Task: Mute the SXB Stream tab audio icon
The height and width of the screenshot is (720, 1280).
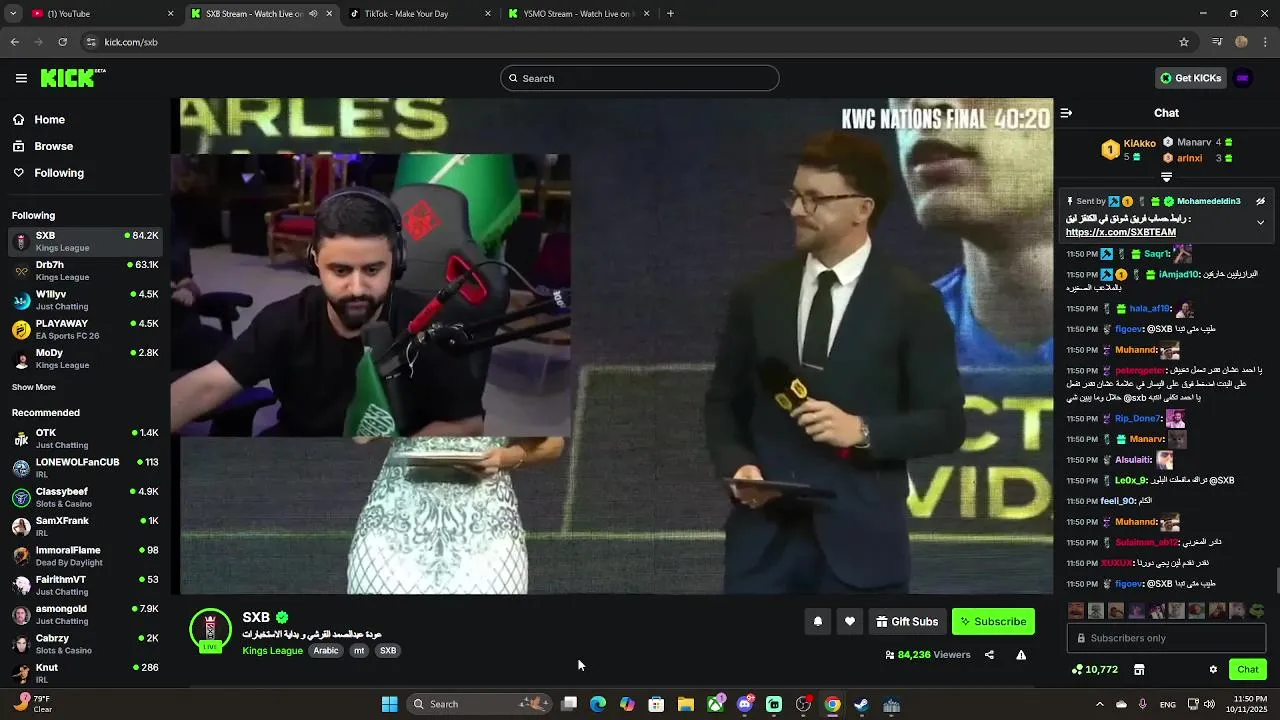Action: pos(313,14)
